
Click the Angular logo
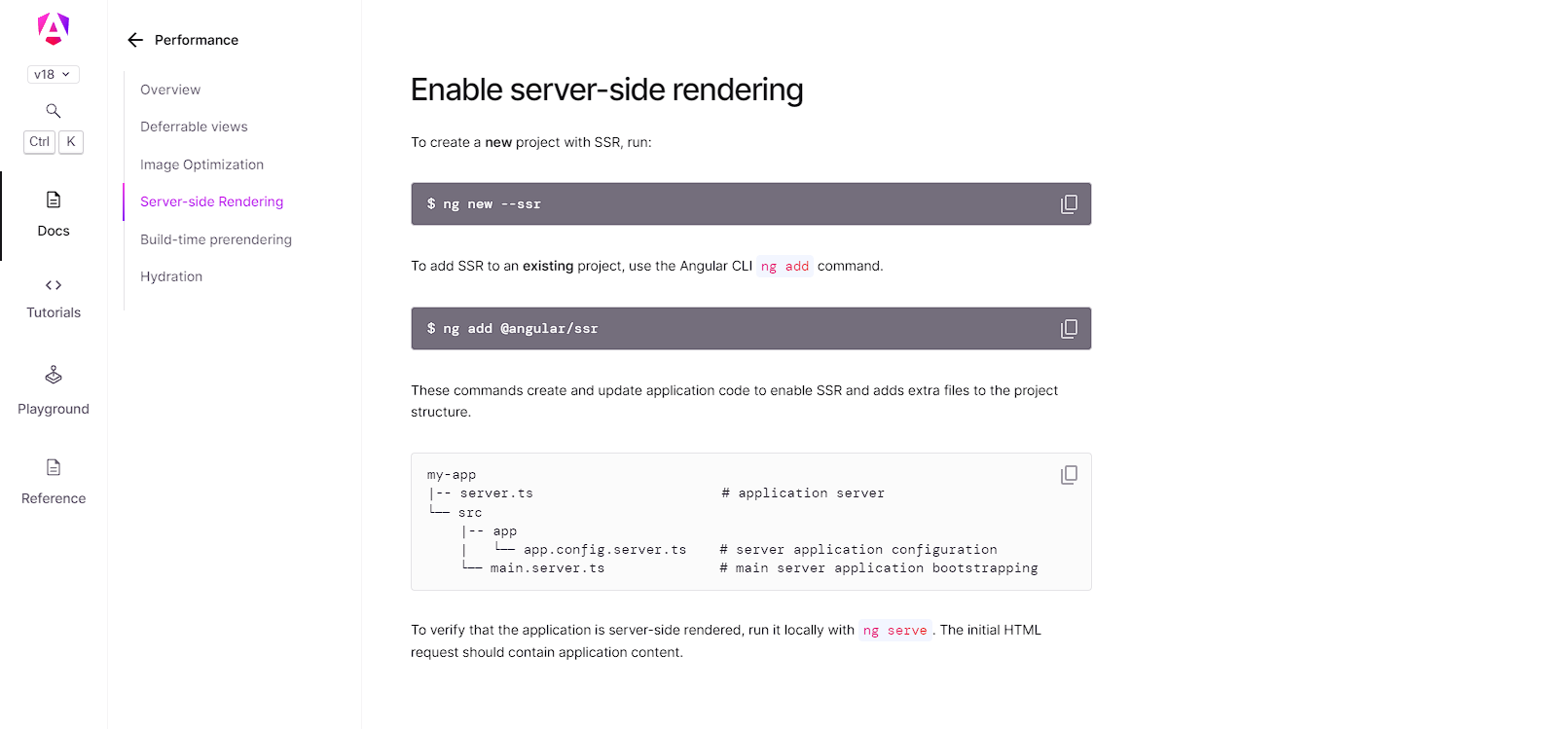pyautogui.click(x=54, y=29)
